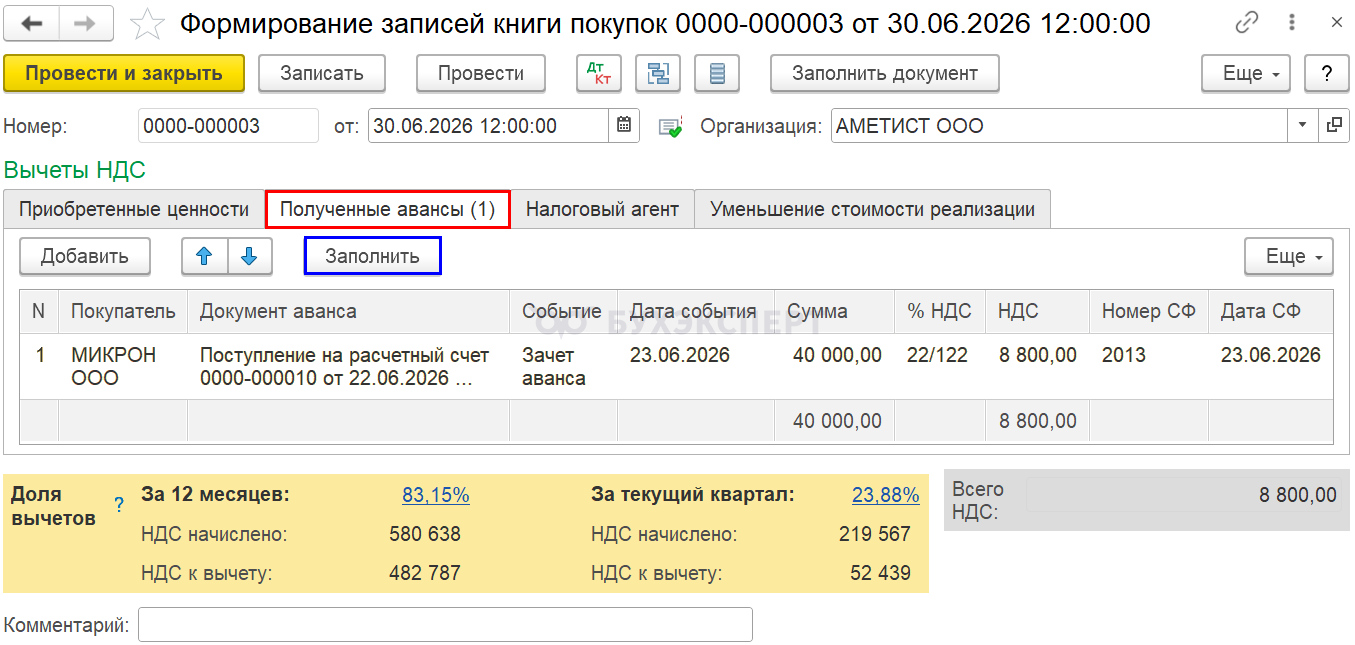Click the Всего НДС value 8 800,00
The height and width of the screenshot is (645, 1355).
point(1185,495)
